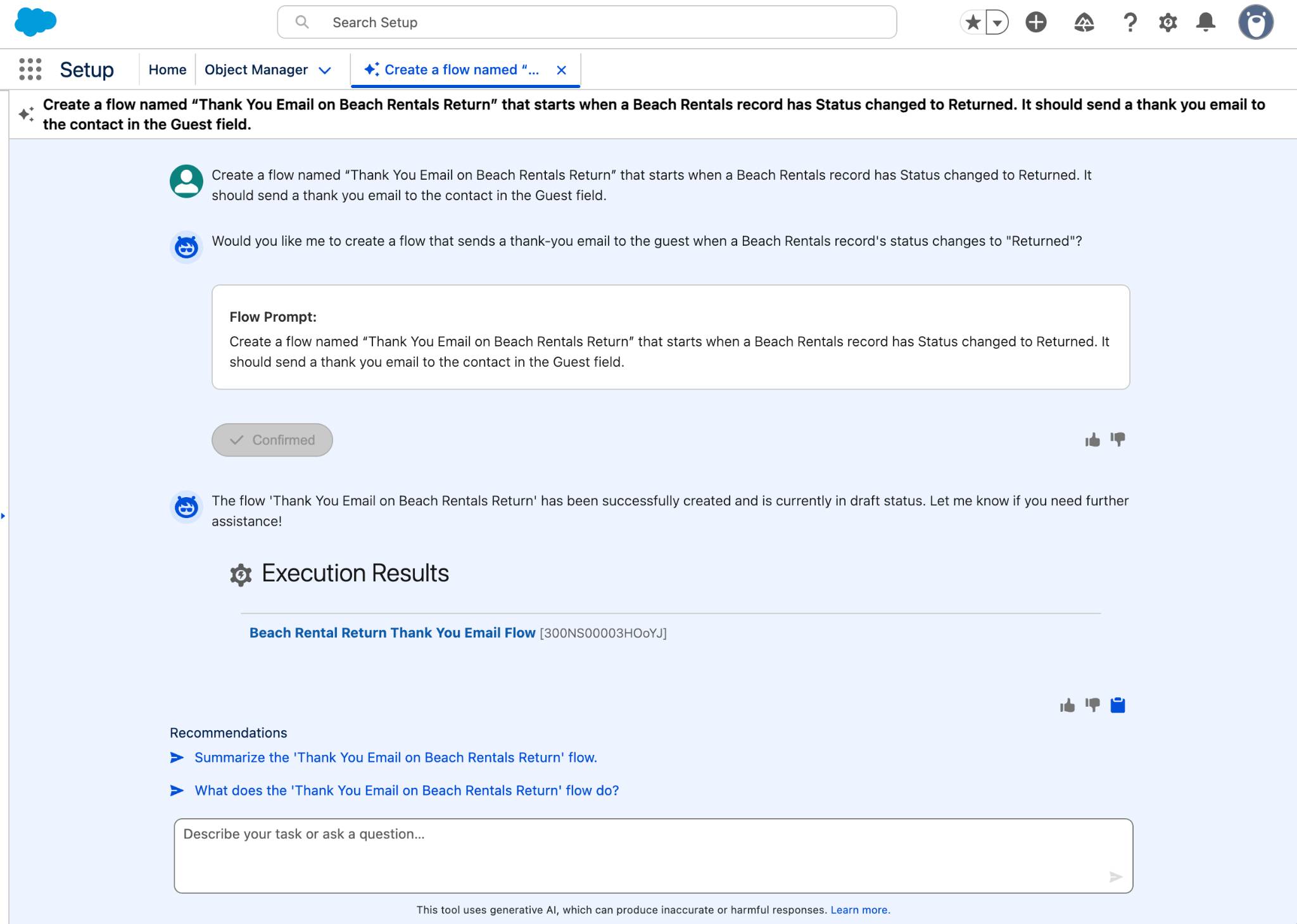Click the green user avatar in chat
The image size is (1297, 924).
186,181
